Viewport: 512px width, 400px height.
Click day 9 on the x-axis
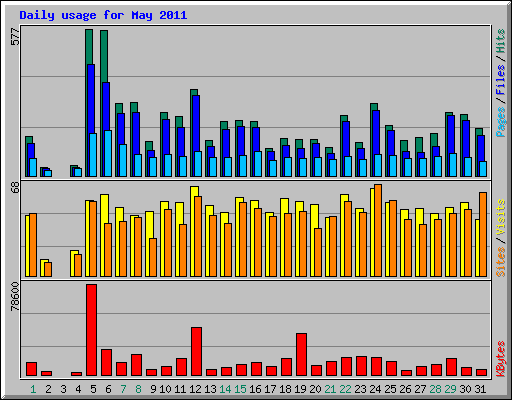153,389
